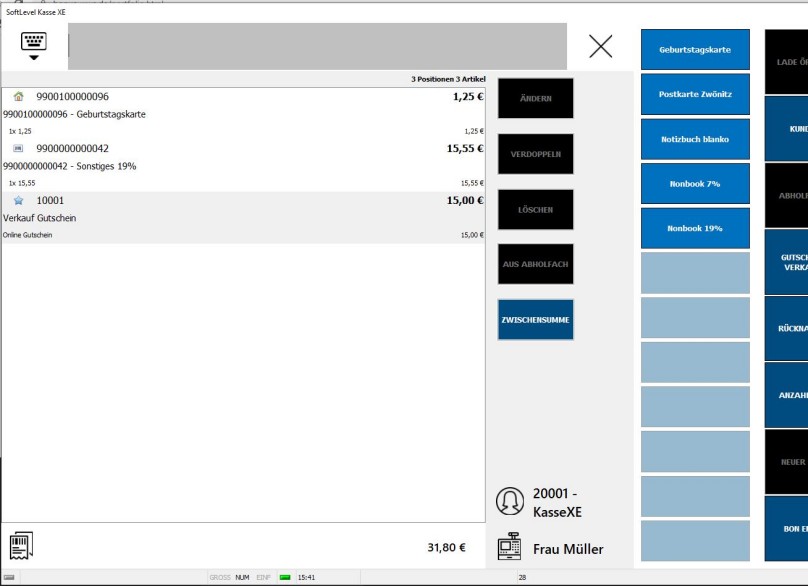Click the cash register icon by Frau Müller
Image resolution: width=808 pixels, height=586 pixels.
tap(510, 547)
